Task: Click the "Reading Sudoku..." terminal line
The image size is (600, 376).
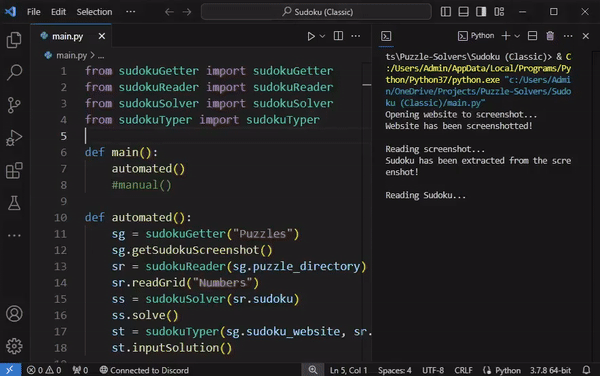Action: (426, 195)
